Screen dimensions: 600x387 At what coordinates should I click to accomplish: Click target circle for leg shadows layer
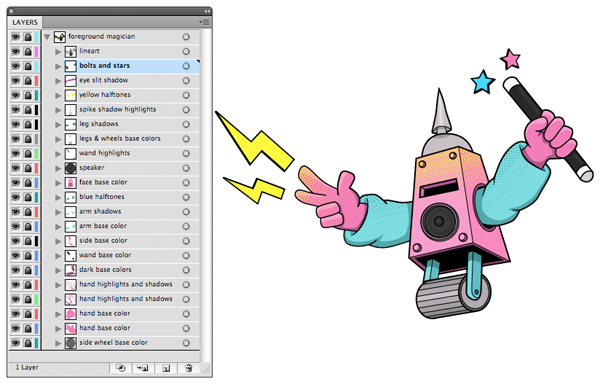(x=186, y=124)
